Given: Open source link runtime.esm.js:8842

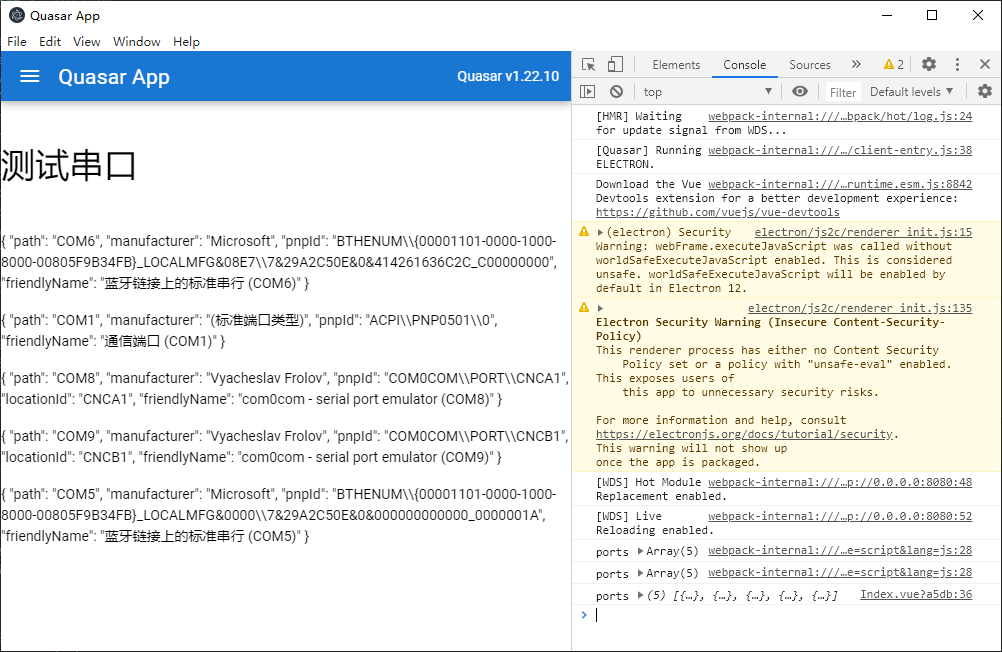Looking at the screenshot, I should (x=840, y=184).
